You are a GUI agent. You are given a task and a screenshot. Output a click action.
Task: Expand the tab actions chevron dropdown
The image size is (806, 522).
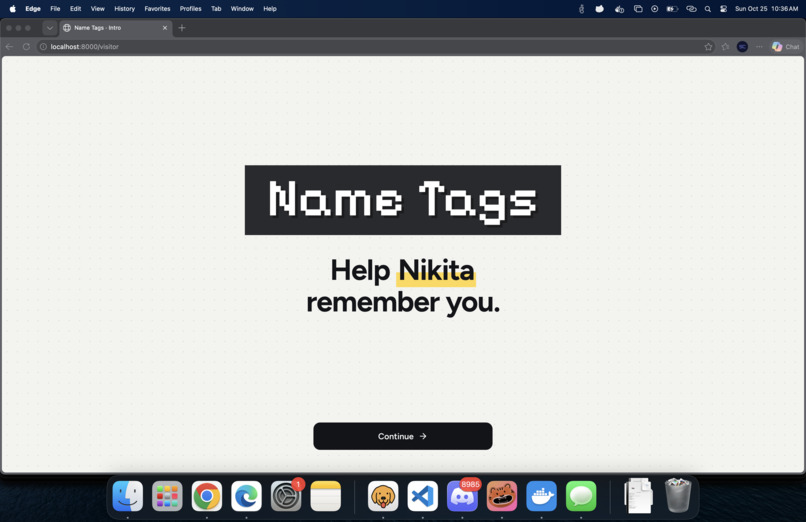50,28
